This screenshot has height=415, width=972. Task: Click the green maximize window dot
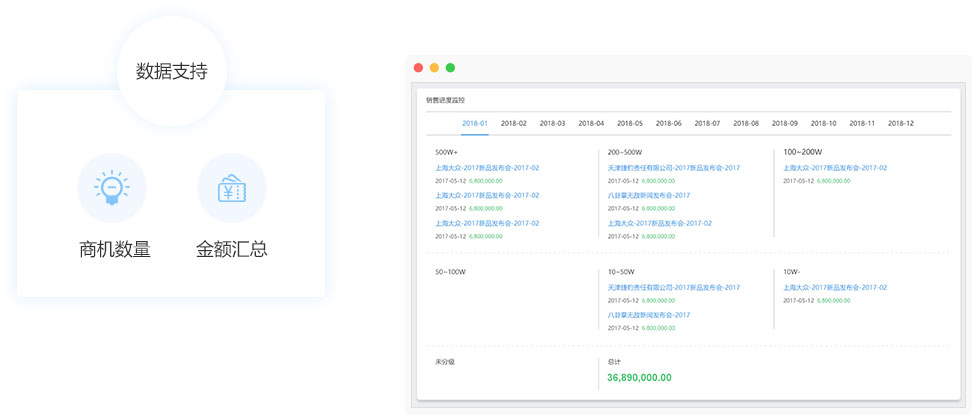tap(450, 68)
